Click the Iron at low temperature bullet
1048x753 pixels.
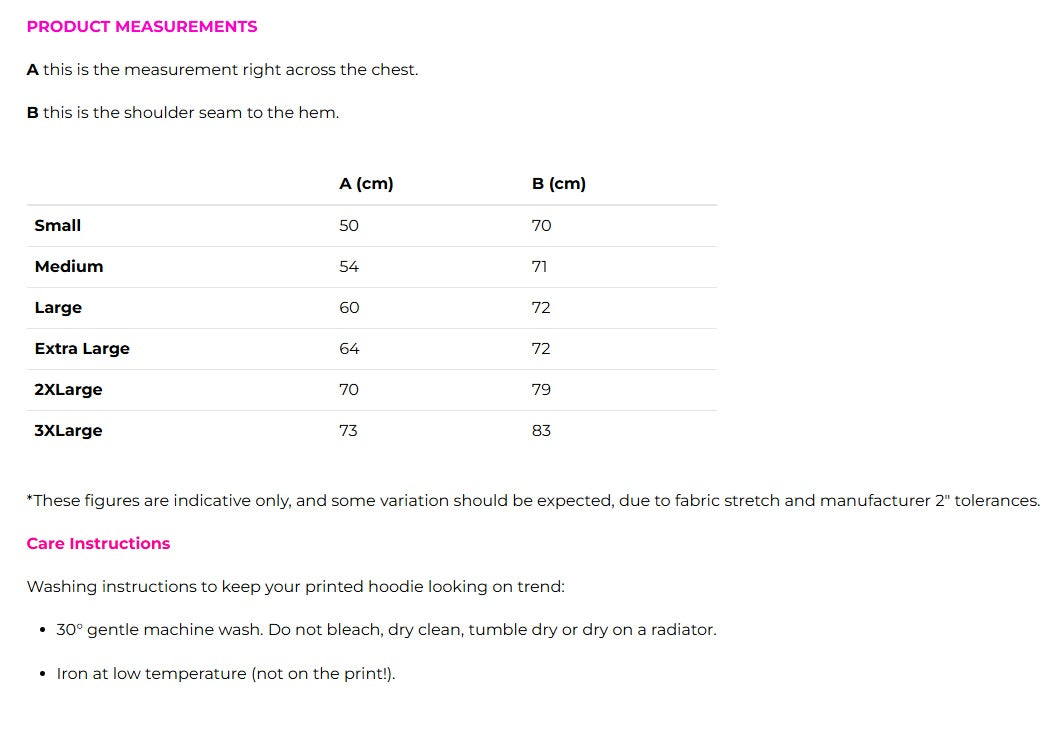(x=226, y=673)
